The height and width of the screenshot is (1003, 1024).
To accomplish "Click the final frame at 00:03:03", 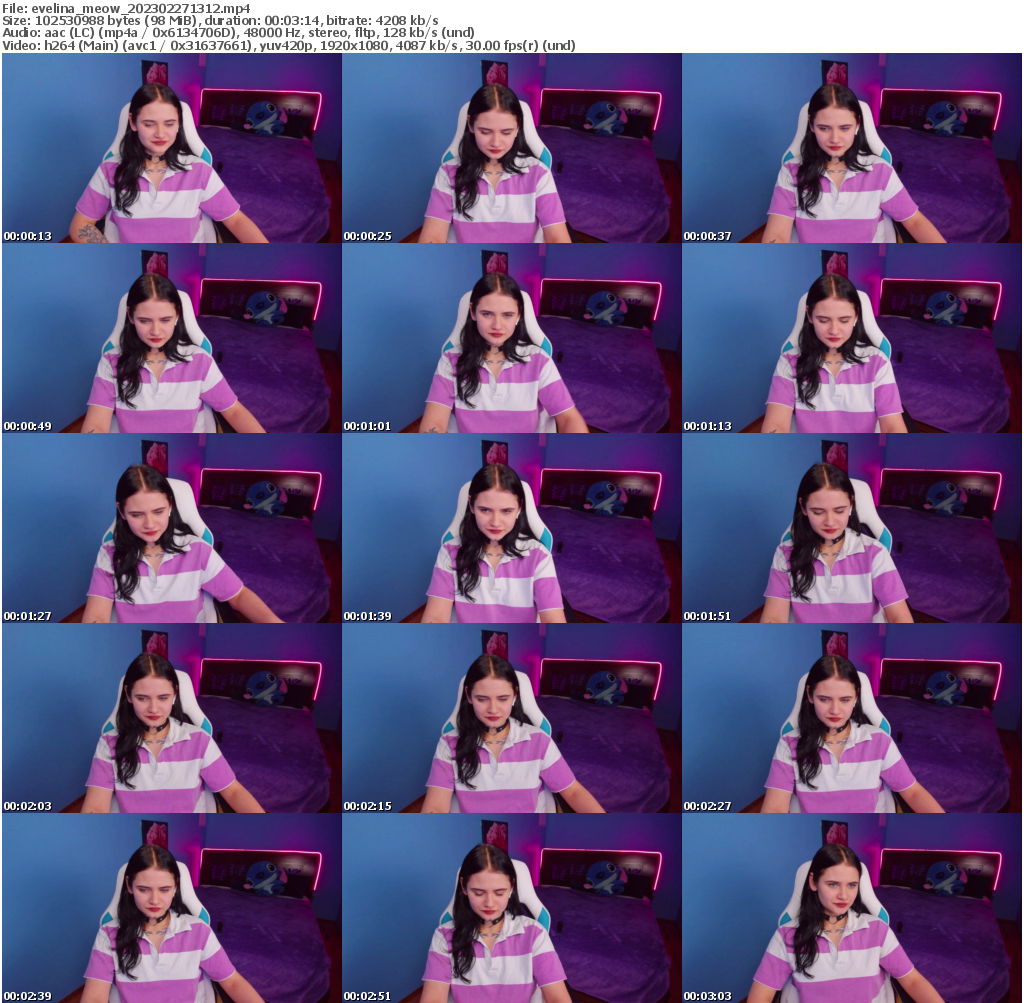I will (x=851, y=908).
